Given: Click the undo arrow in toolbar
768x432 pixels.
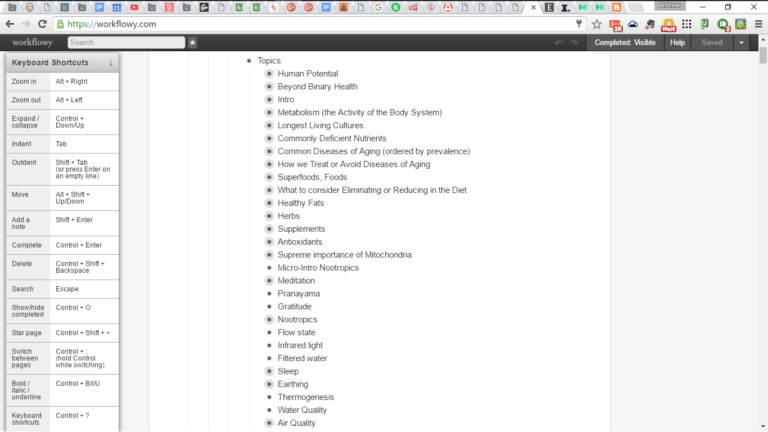Looking at the screenshot, I should click(559, 43).
